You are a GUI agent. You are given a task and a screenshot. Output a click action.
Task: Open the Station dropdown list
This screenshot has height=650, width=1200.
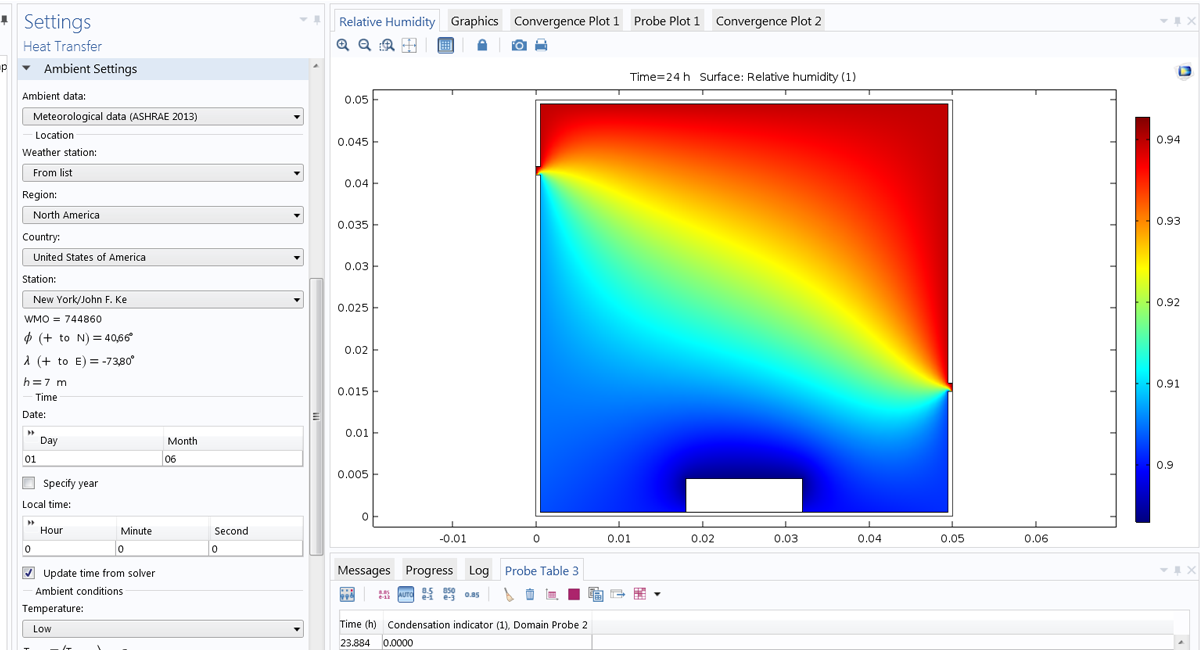point(163,299)
